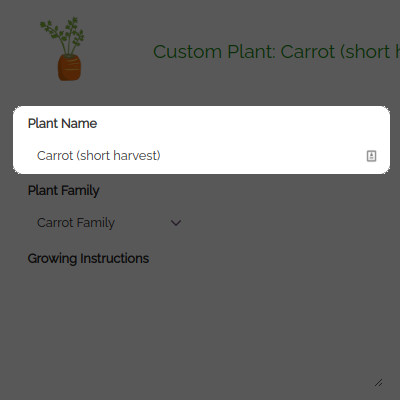Click the autofill contact icon in Plant Name

coord(371,156)
